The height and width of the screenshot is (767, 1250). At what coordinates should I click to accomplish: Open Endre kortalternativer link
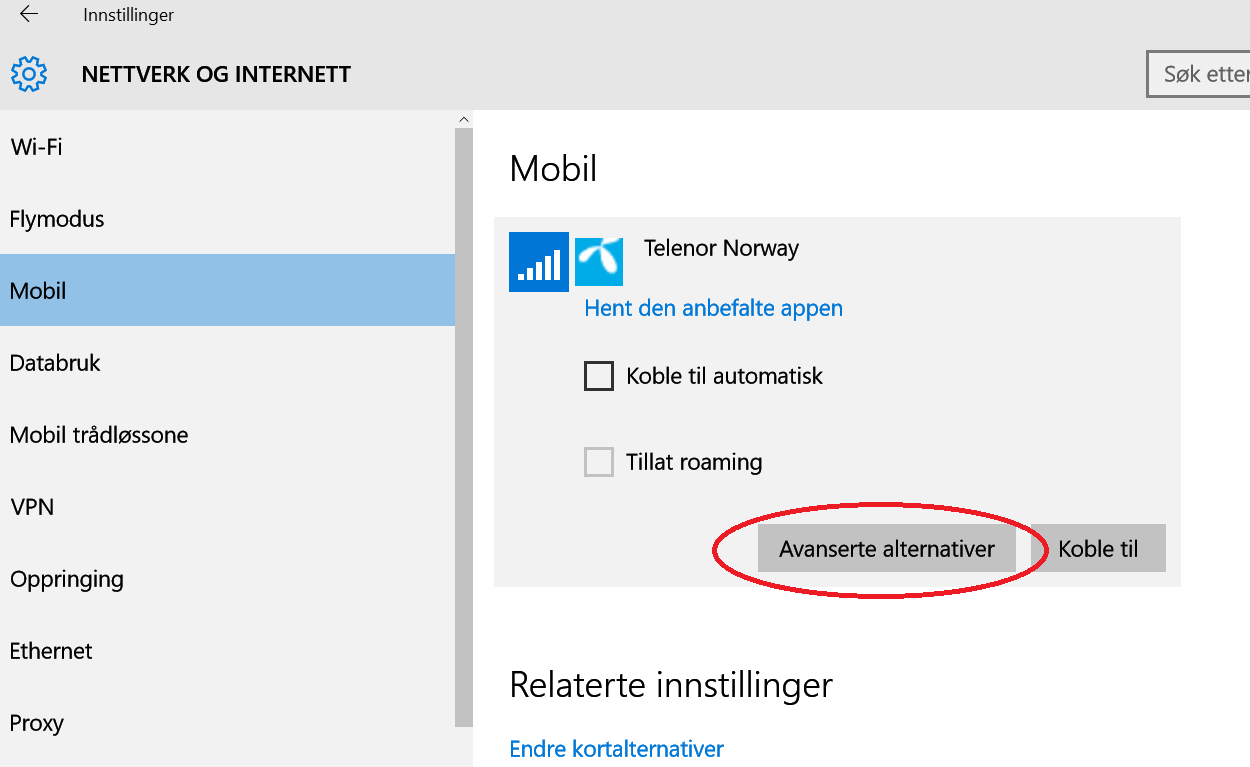click(616, 749)
